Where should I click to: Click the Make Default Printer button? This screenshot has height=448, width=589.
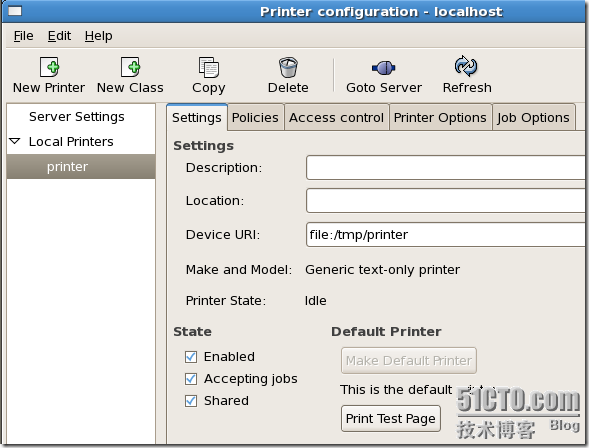(409, 361)
